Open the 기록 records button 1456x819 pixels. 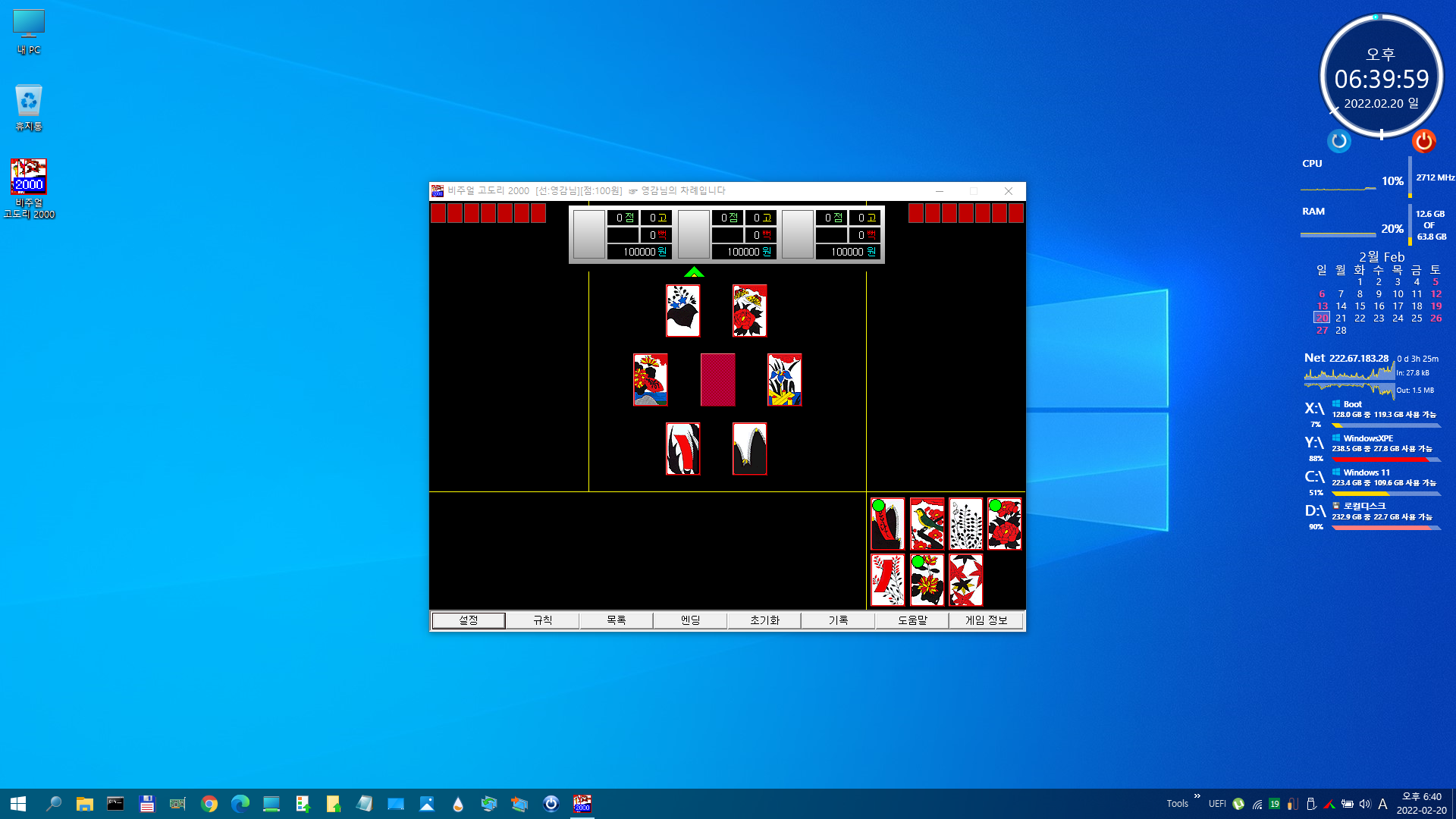[838, 620]
